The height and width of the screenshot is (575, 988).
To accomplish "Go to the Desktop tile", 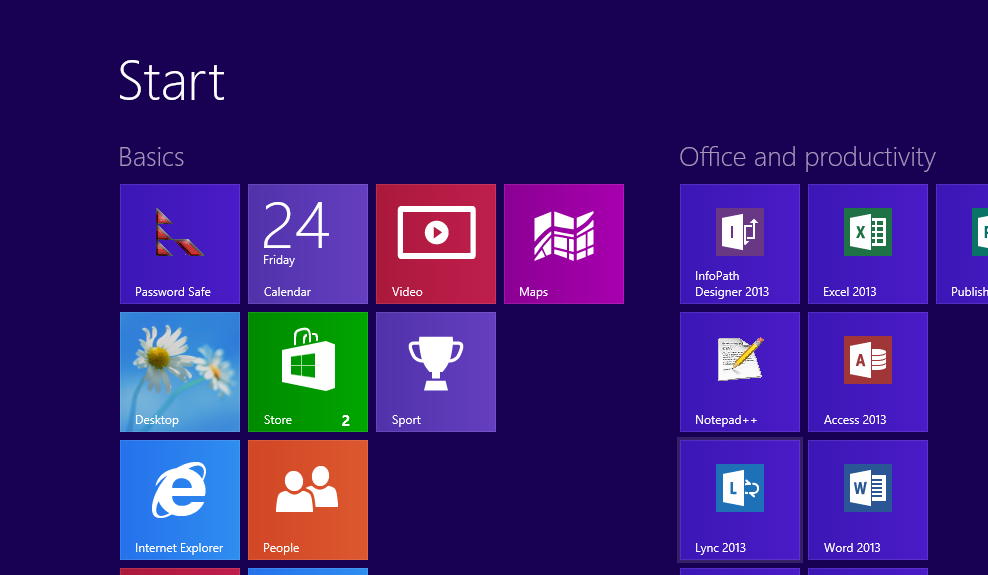I will tap(180, 372).
